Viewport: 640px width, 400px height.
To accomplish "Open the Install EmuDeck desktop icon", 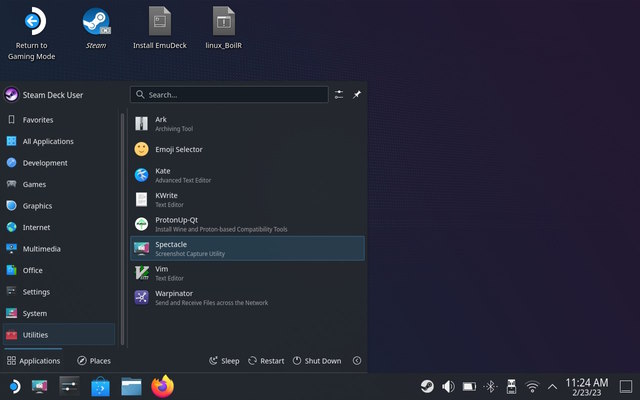I will point(160,28).
